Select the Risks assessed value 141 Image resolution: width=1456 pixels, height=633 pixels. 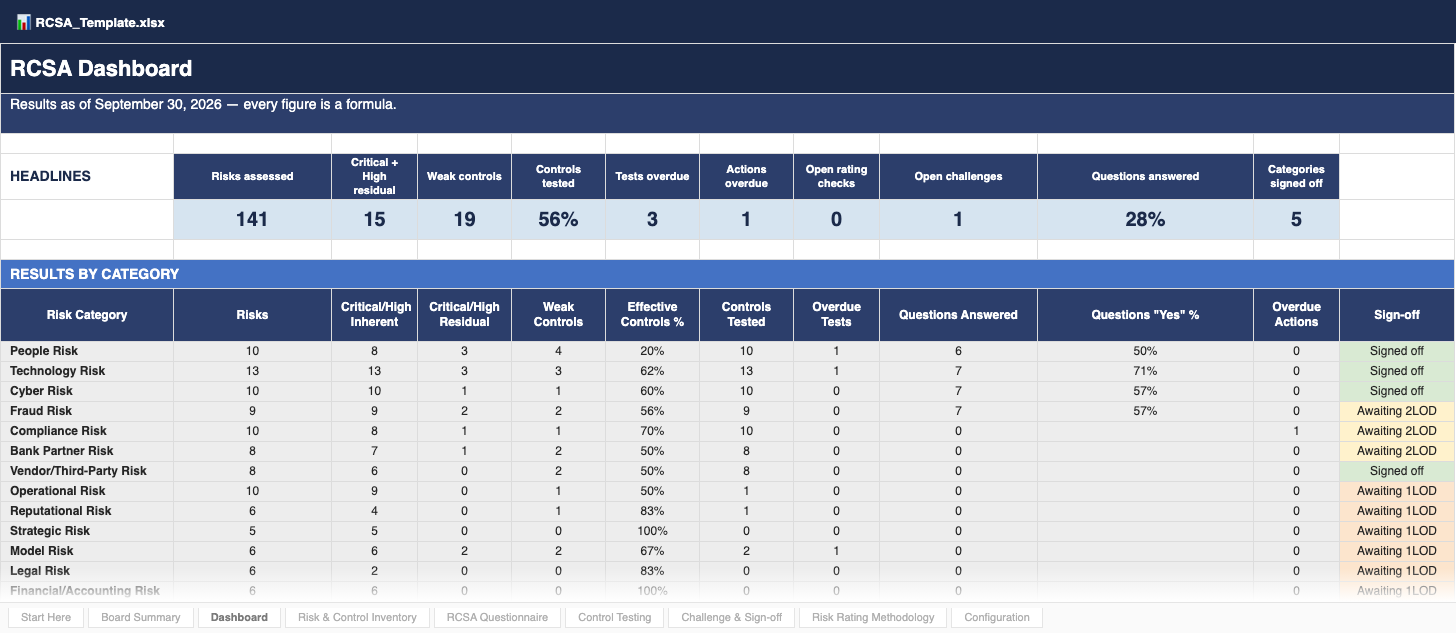[x=252, y=219]
